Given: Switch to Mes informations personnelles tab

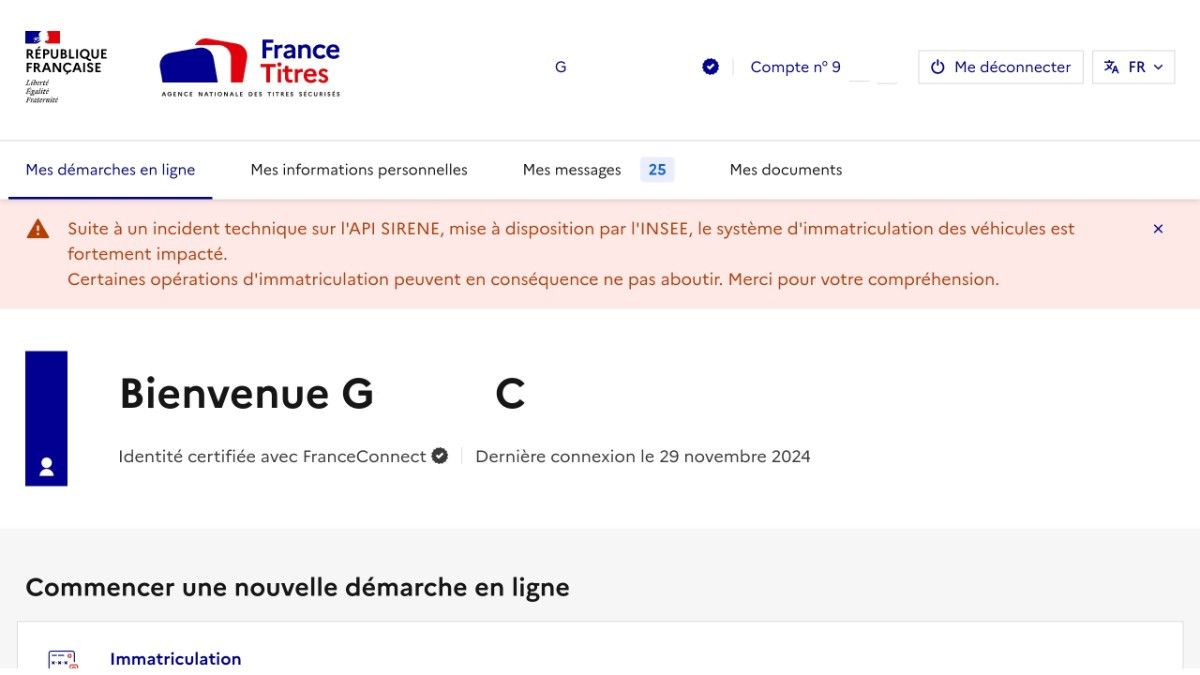Looking at the screenshot, I should (x=359, y=170).
